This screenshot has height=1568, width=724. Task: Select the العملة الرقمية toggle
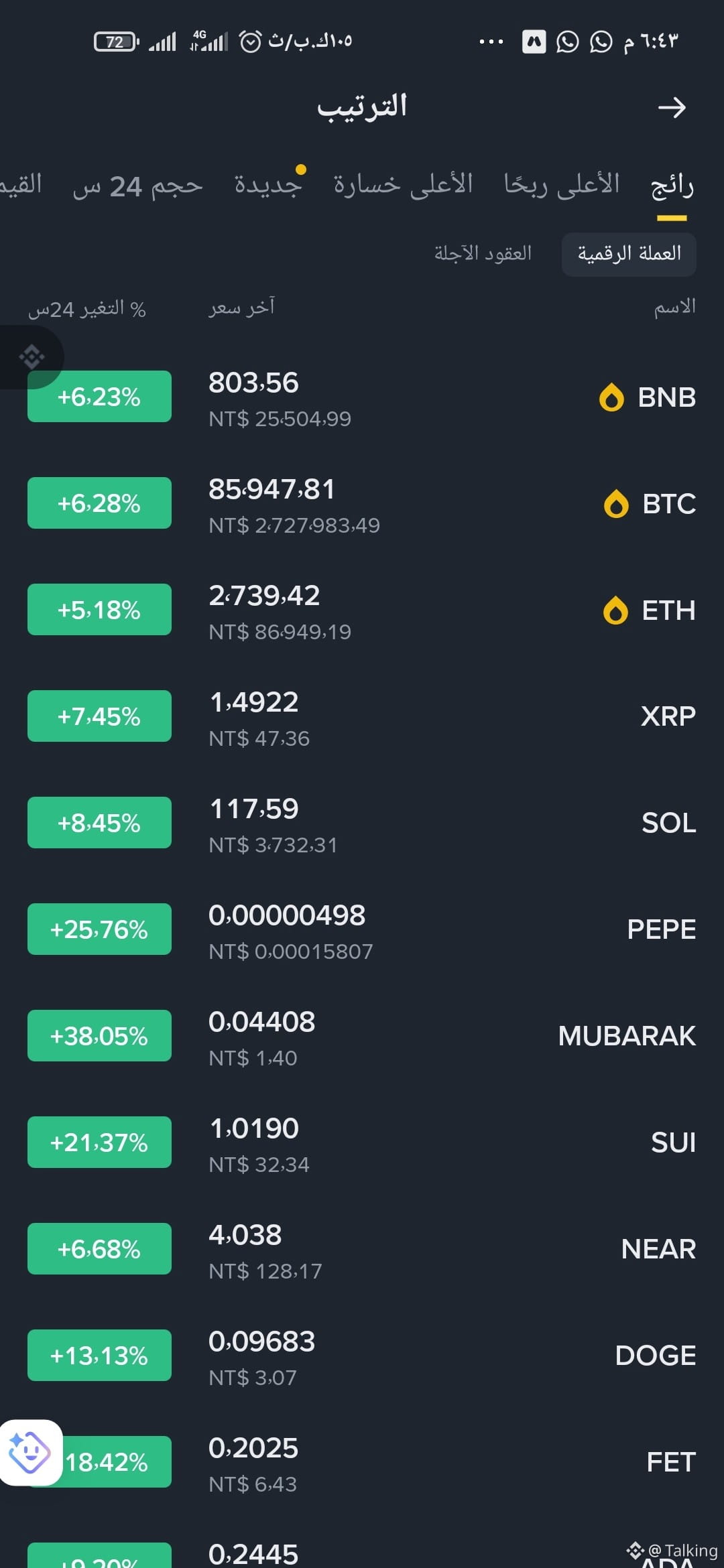point(629,254)
